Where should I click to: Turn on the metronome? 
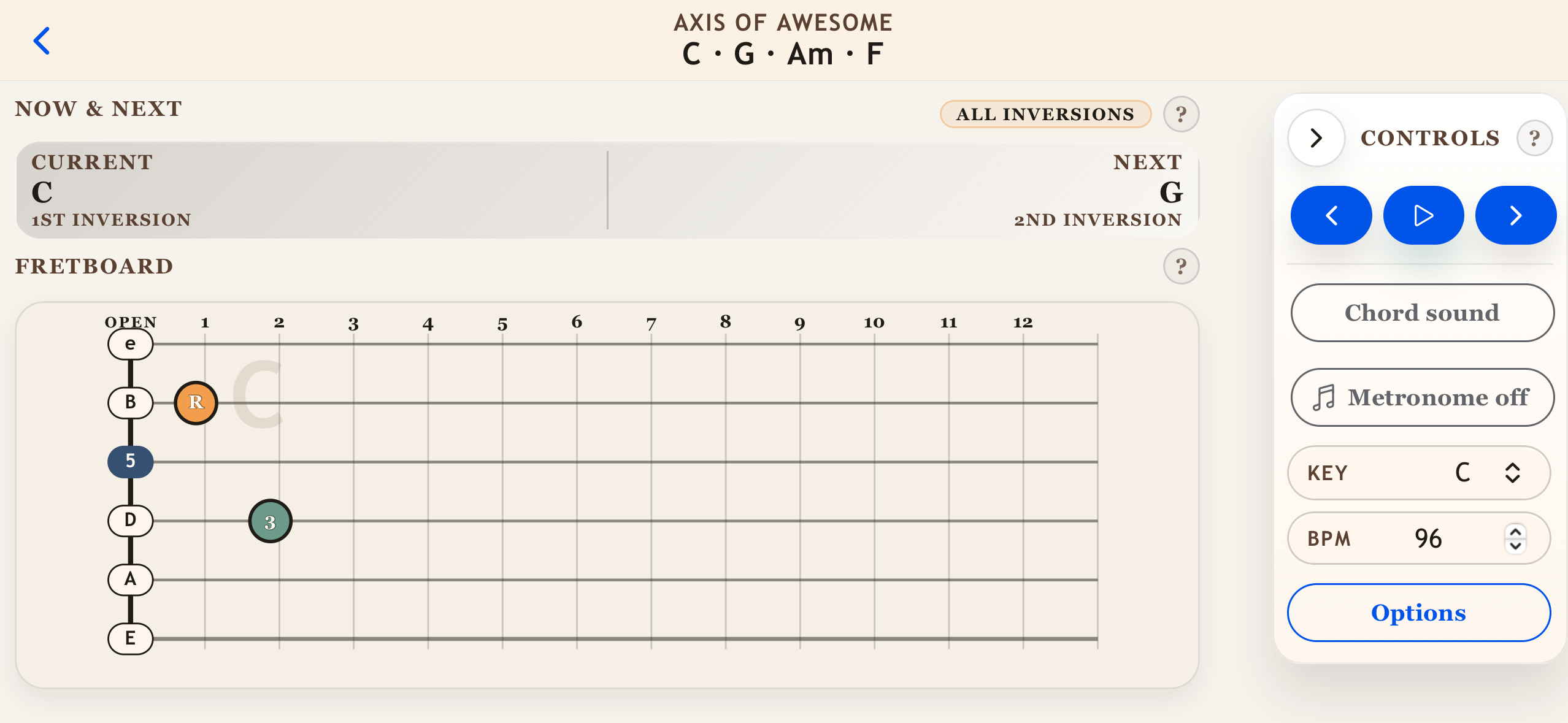point(1422,397)
